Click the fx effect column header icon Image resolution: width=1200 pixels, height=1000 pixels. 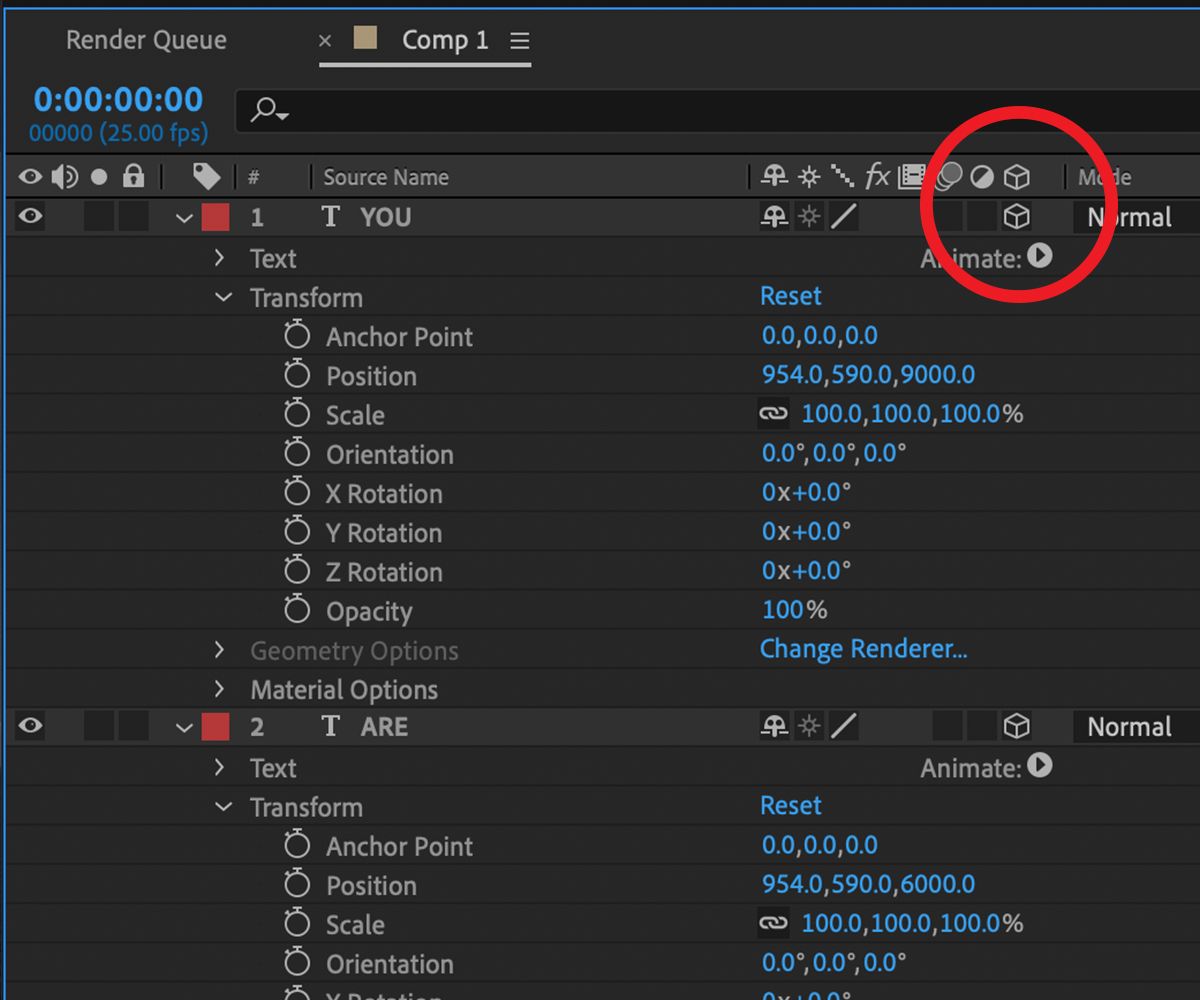point(877,176)
